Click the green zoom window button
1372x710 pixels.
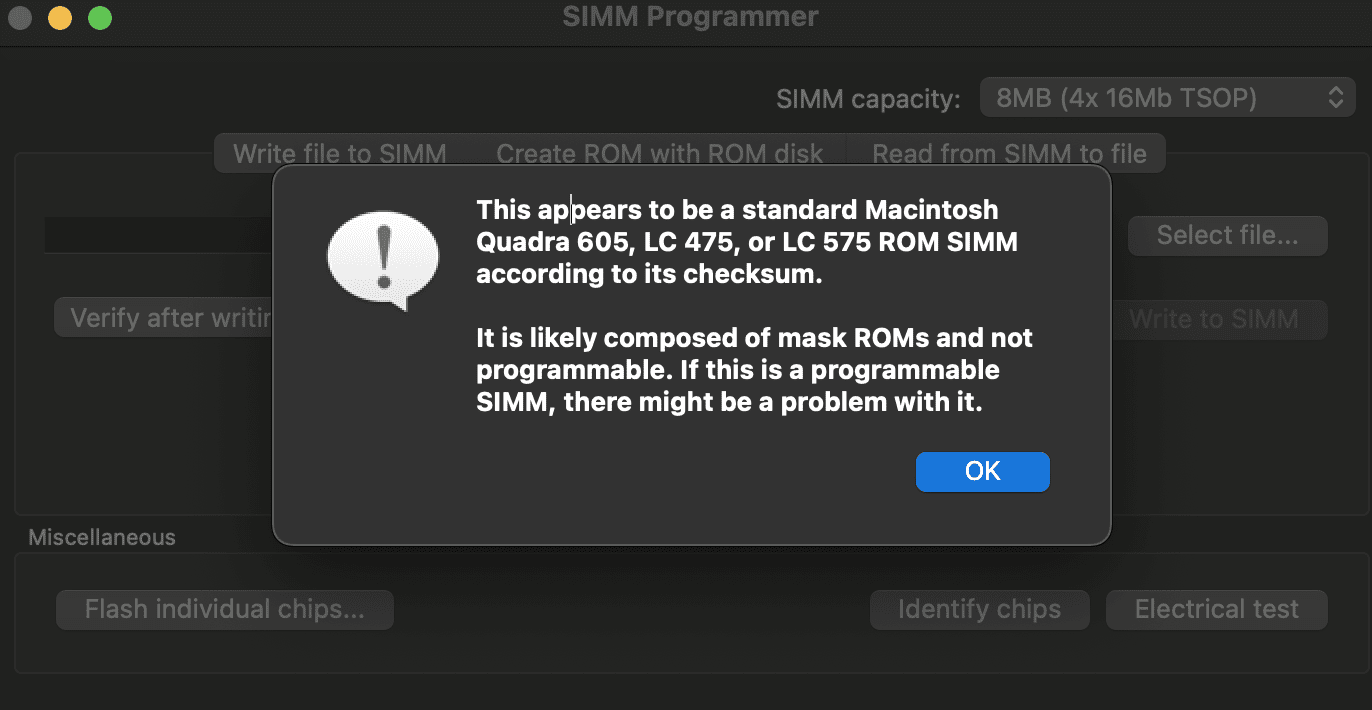100,17
